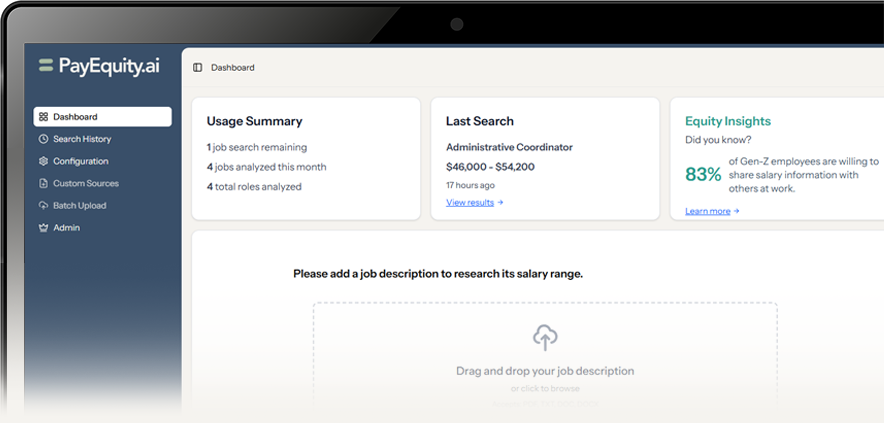Click the Dashboard breadcrumb in header
This screenshot has width=884, height=423.
point(232,68)
